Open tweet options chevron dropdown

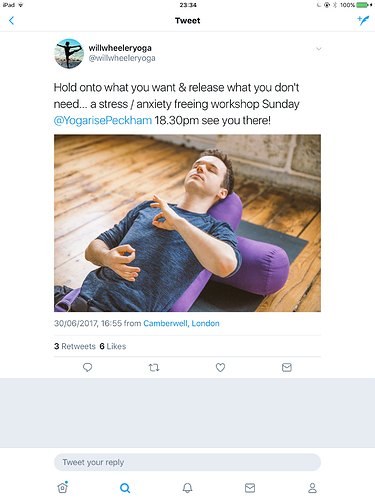318,49
